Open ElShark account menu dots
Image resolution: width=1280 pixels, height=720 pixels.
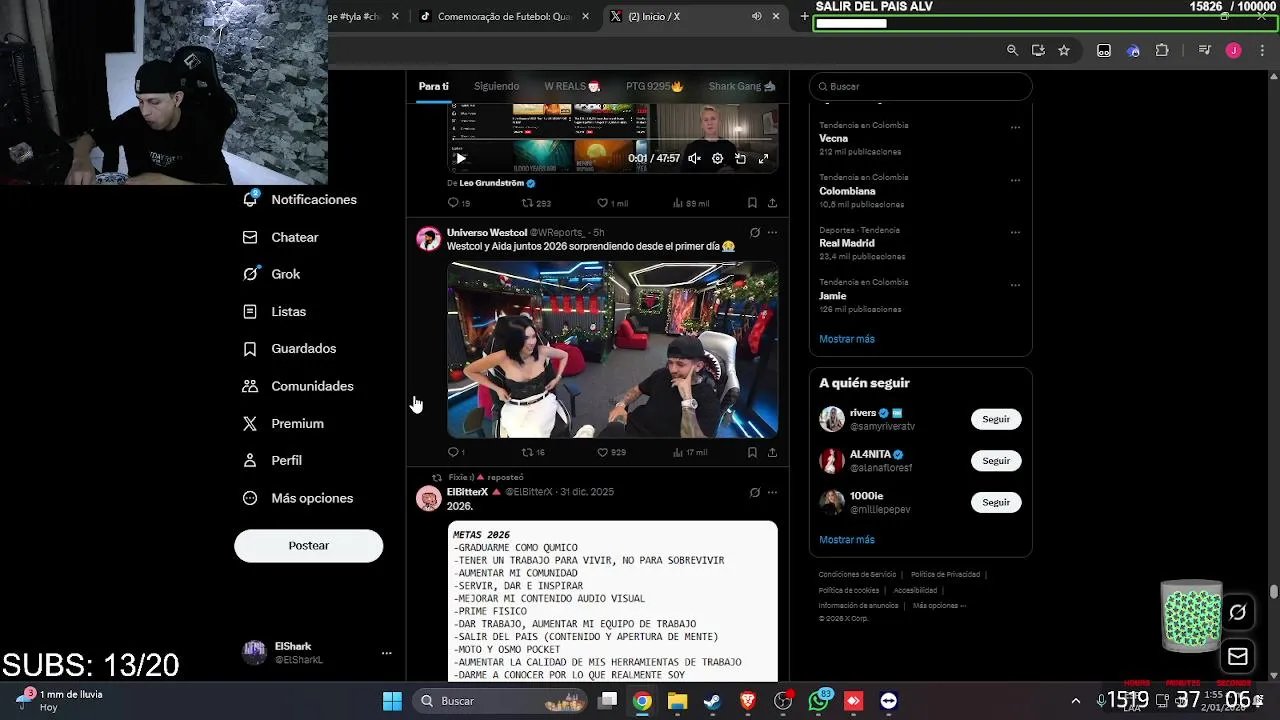[386, 653]
